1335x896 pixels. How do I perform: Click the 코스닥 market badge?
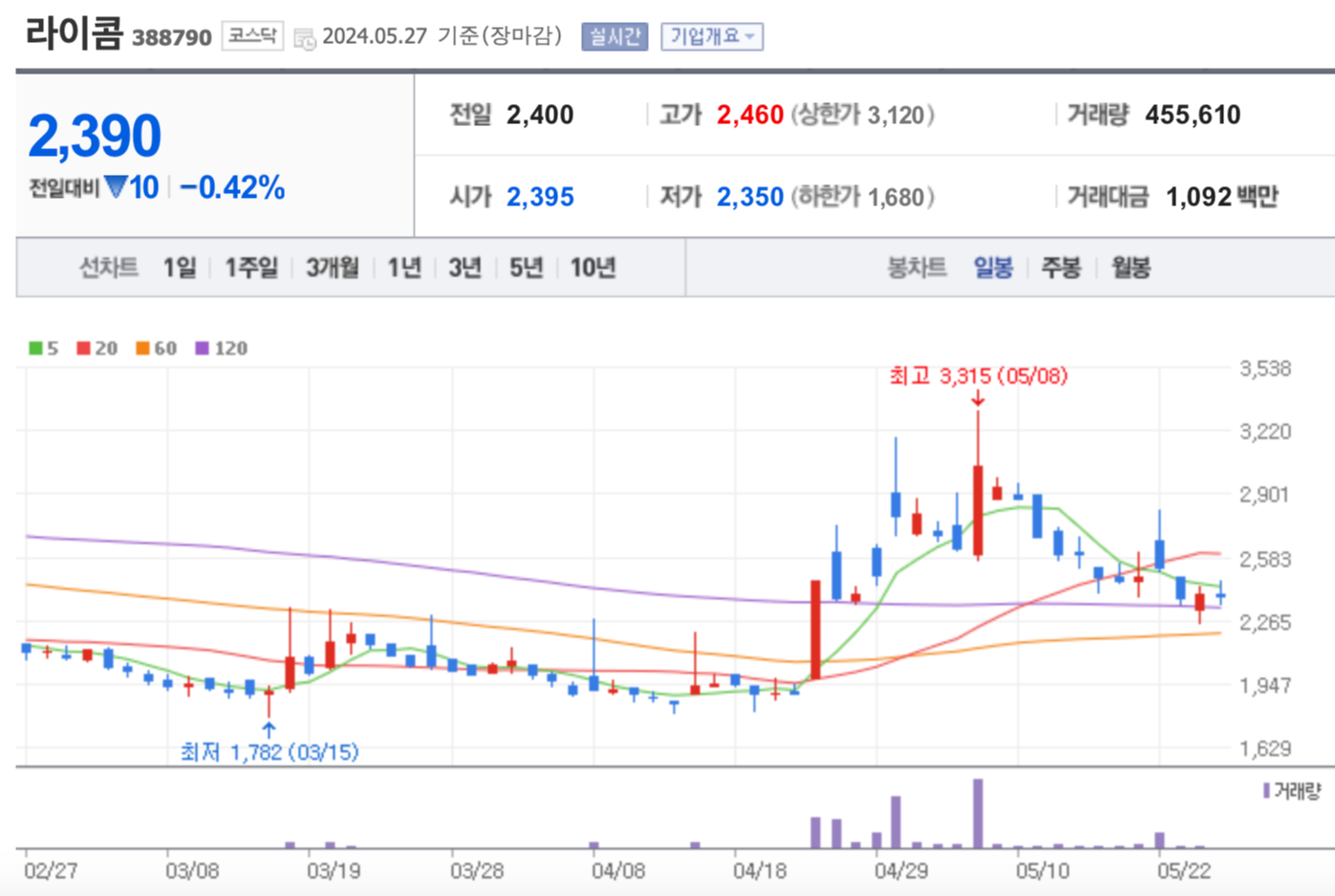tap(252, 36)
